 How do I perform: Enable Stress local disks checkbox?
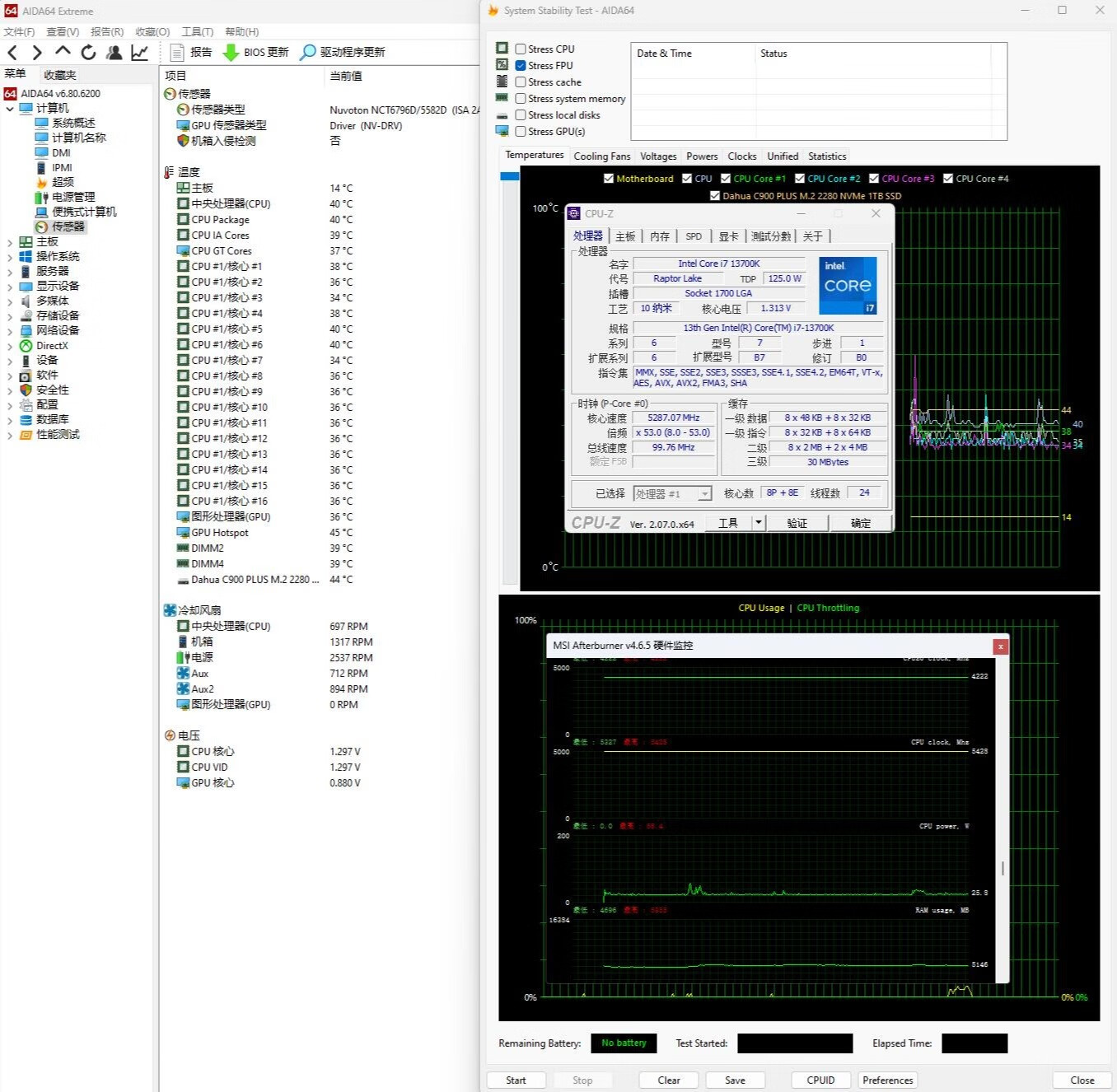point(521,115)
